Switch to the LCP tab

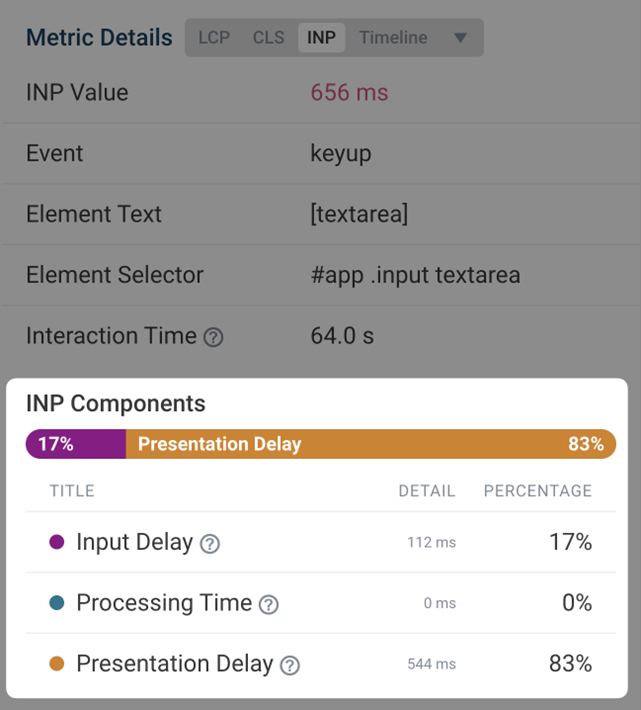[214, 38]
